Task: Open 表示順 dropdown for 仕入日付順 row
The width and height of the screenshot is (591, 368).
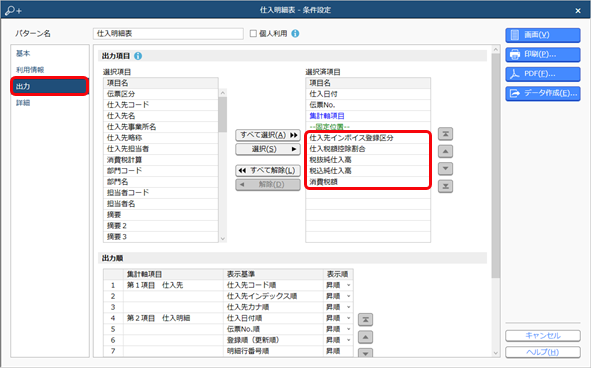Action: tap(349, 318)
